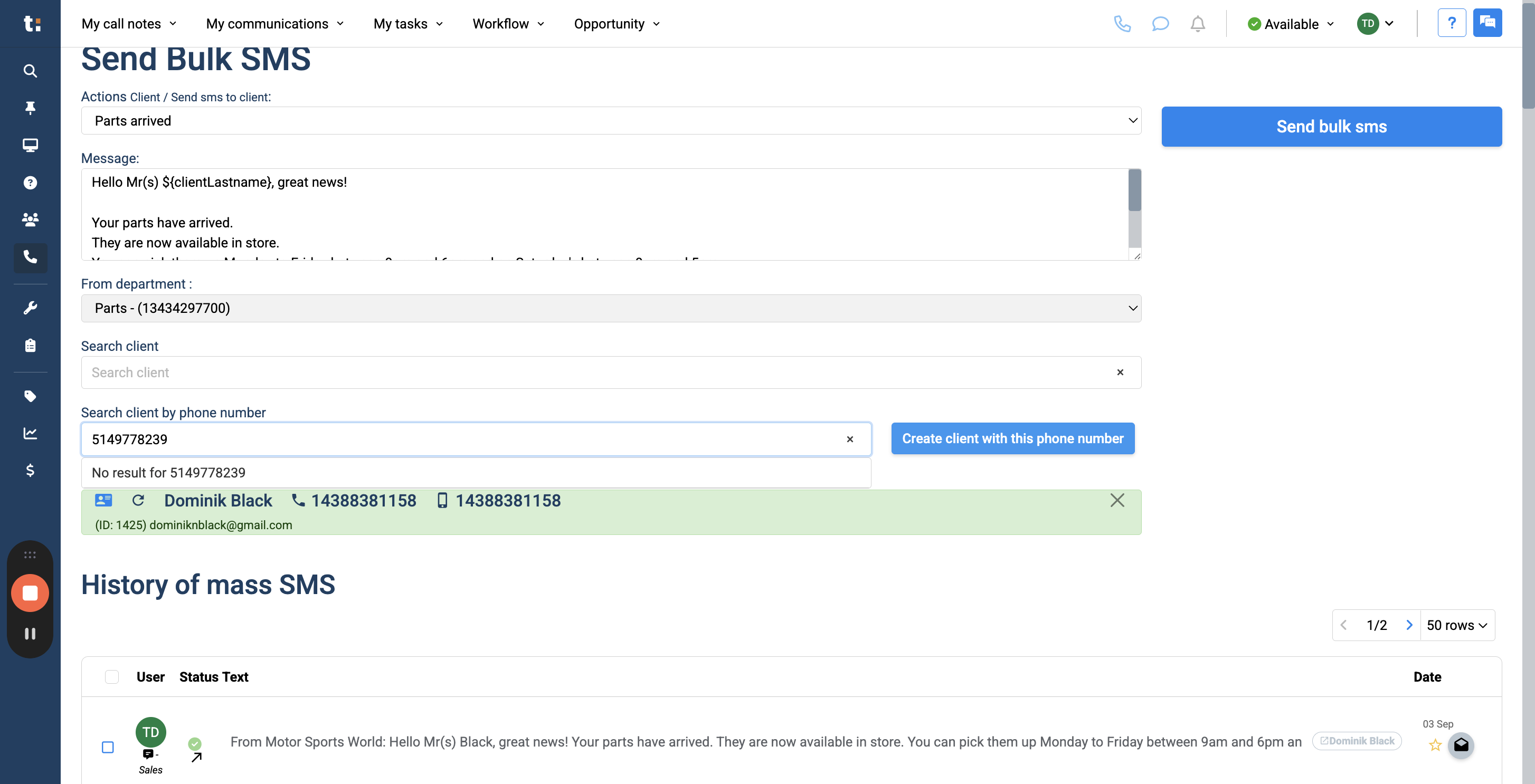
Task: Open notifications bell icon
Action: click(x=1197, y=24)
